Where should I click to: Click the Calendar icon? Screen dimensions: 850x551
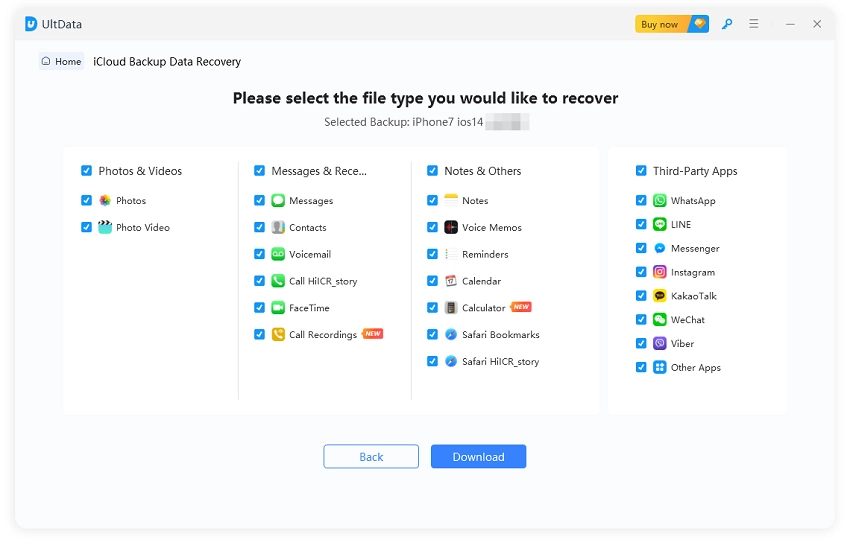coord(451,281)
